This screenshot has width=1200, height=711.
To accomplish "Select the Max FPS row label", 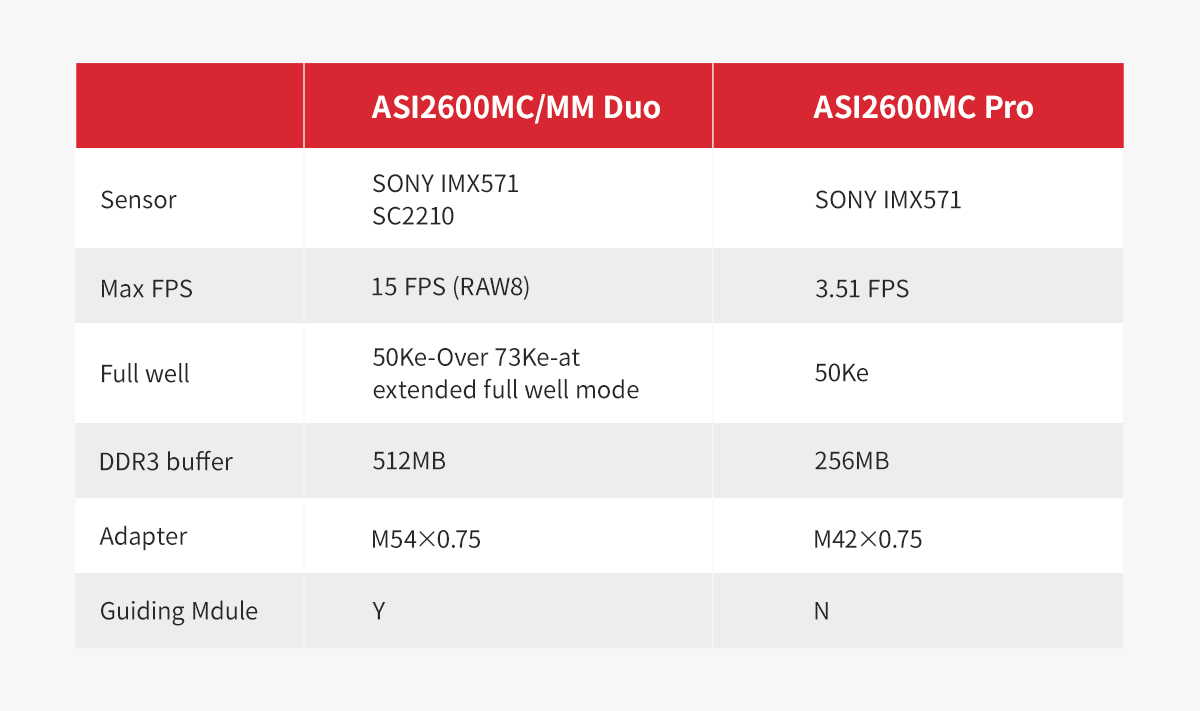I will (x=146, y=289).
